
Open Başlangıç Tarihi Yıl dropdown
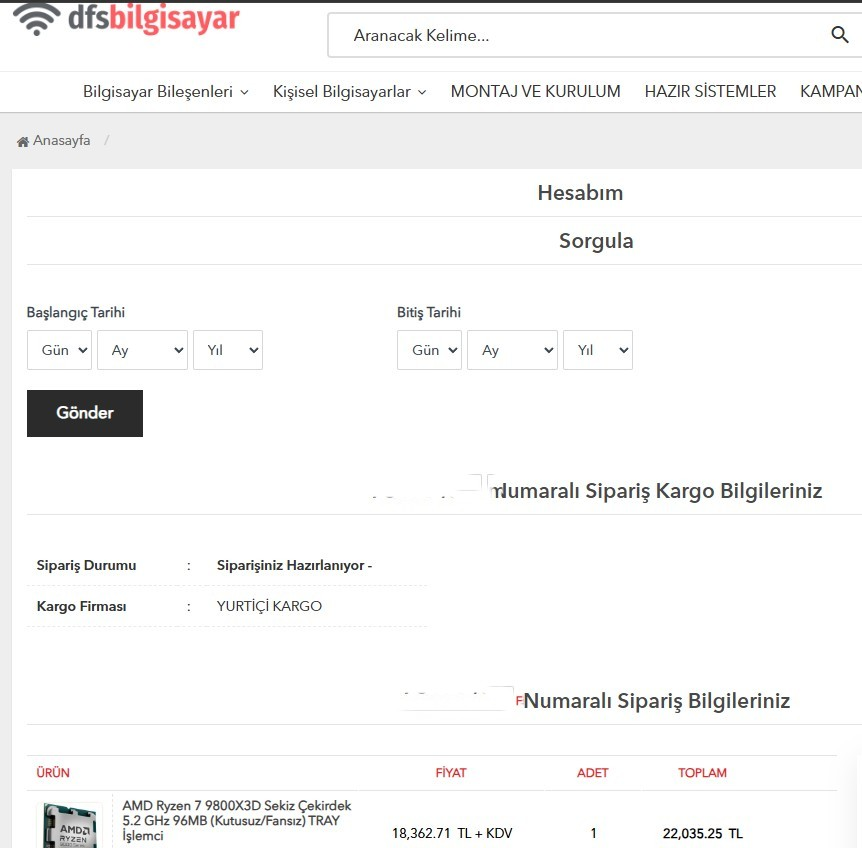[228, 350]
